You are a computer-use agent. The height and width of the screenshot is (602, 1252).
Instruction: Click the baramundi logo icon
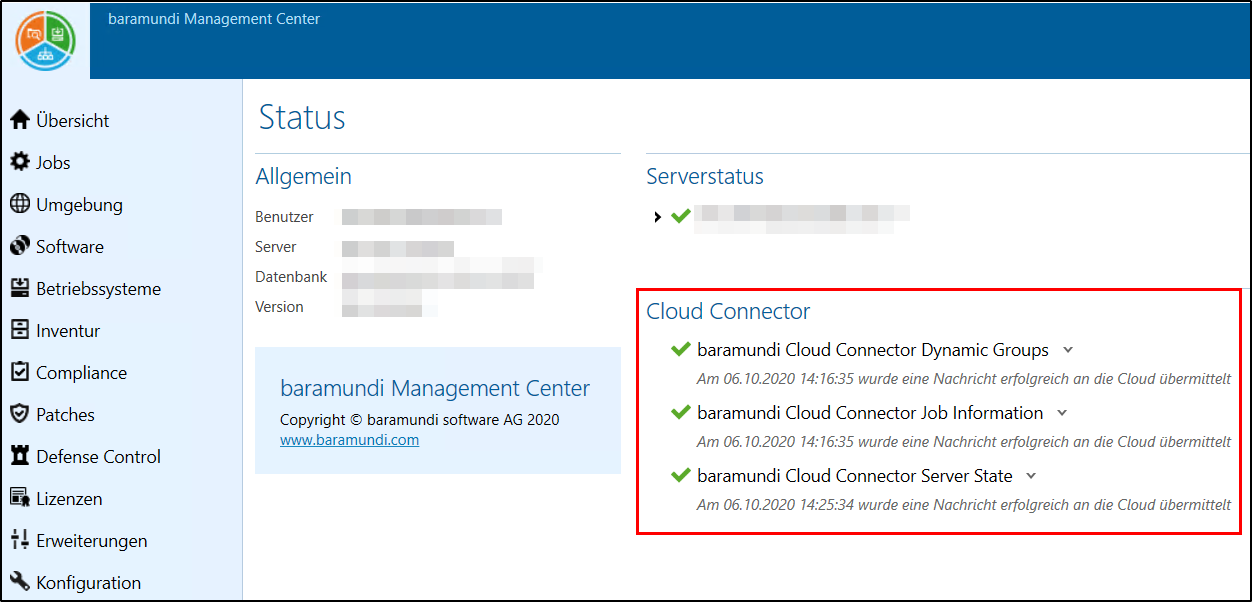[x=45, y=40]
